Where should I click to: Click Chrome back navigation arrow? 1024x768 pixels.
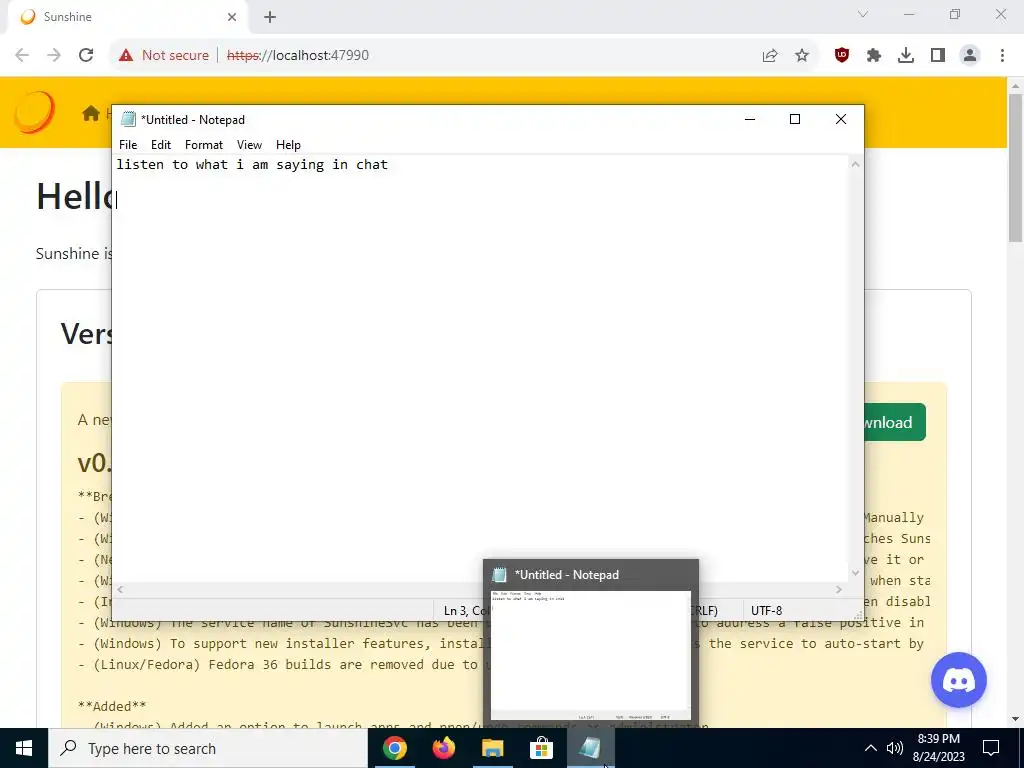pyautogui.click(x=22, y=56)
